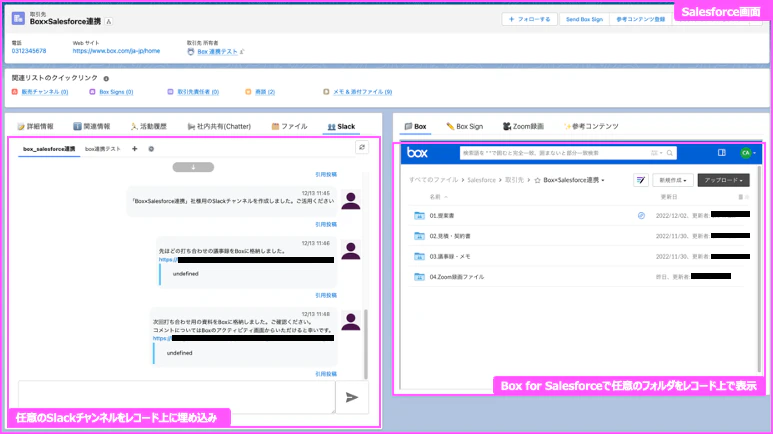Go to すべてのファイル breadcrumb in Box
Screen dimensions: 773x434
(x=433, y=180)
